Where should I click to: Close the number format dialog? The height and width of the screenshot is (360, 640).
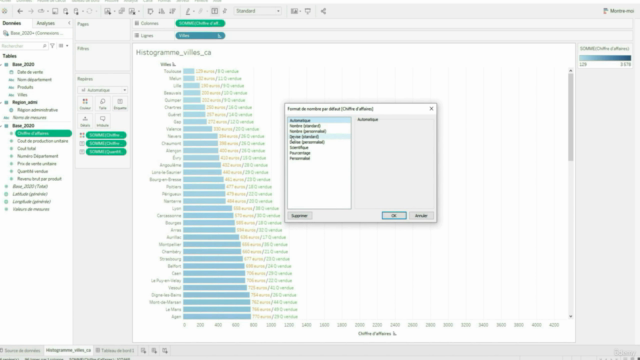[x=431, y=109]
